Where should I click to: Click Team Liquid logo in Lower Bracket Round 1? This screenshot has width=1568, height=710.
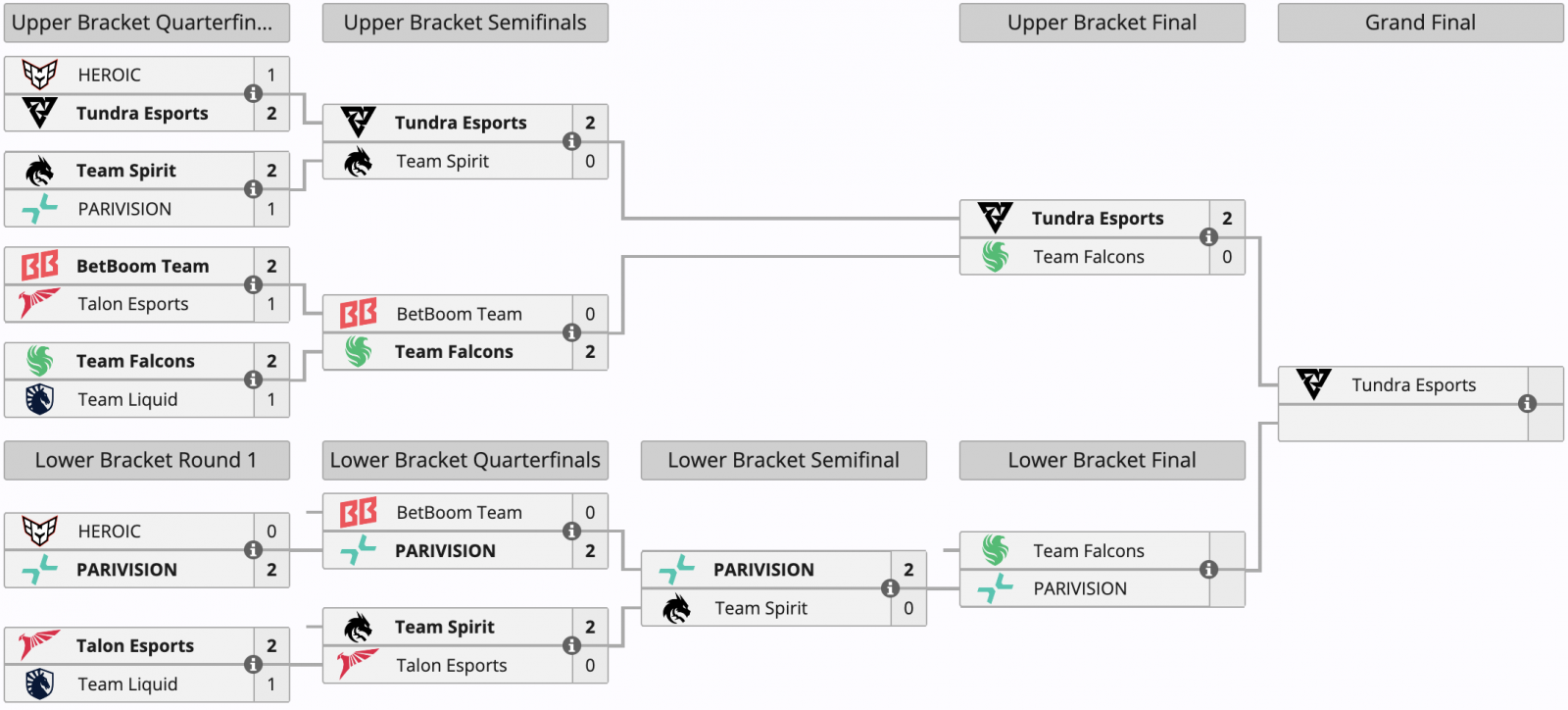[39, 684]
